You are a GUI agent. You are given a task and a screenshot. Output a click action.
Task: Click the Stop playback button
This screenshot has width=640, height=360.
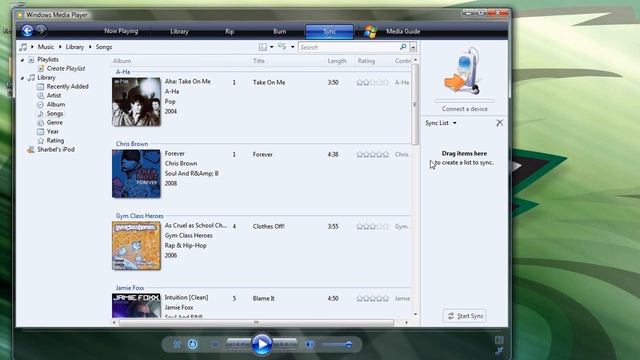coord(215,344)
